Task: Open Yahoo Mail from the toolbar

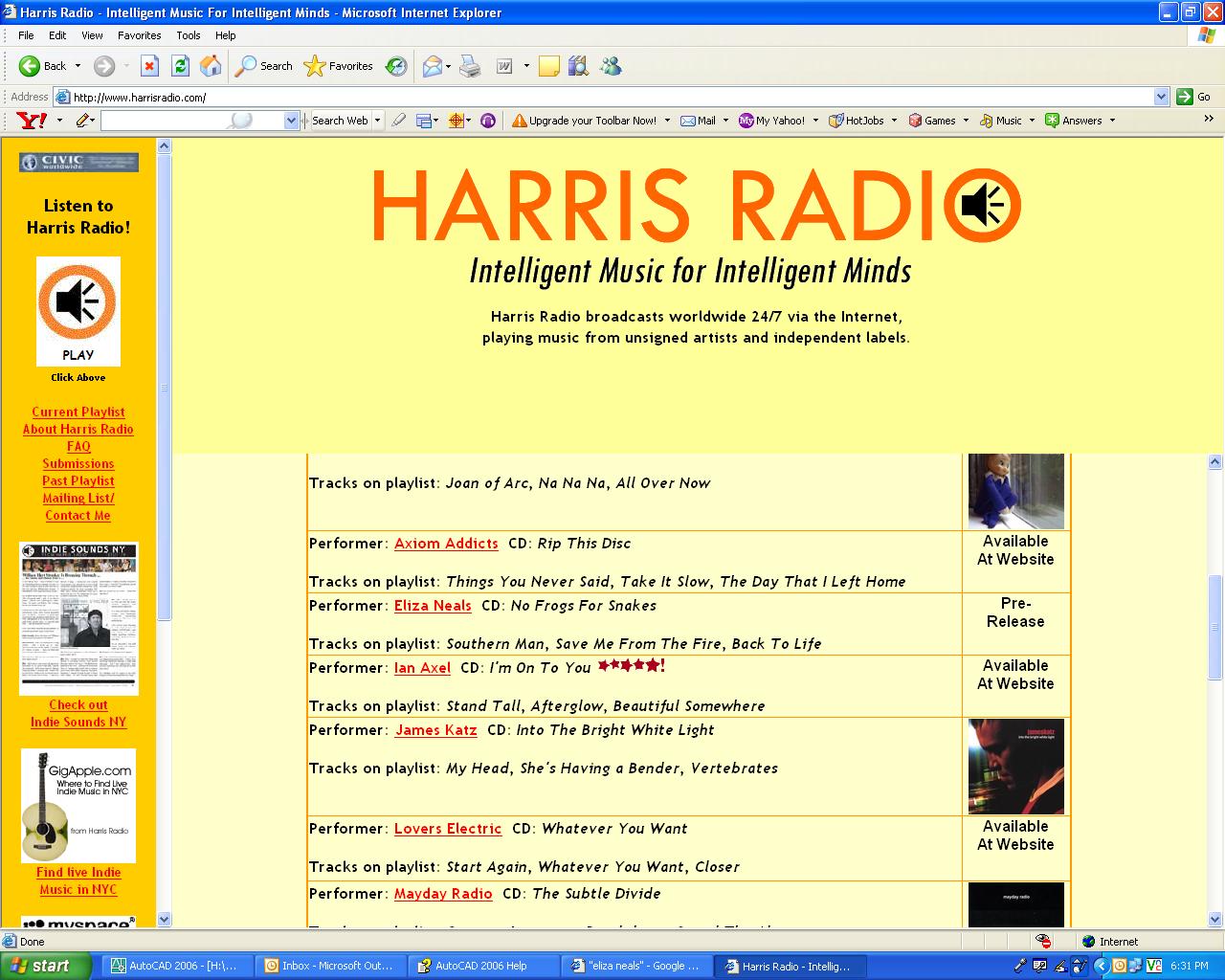Action: click(x=698, y=121)
